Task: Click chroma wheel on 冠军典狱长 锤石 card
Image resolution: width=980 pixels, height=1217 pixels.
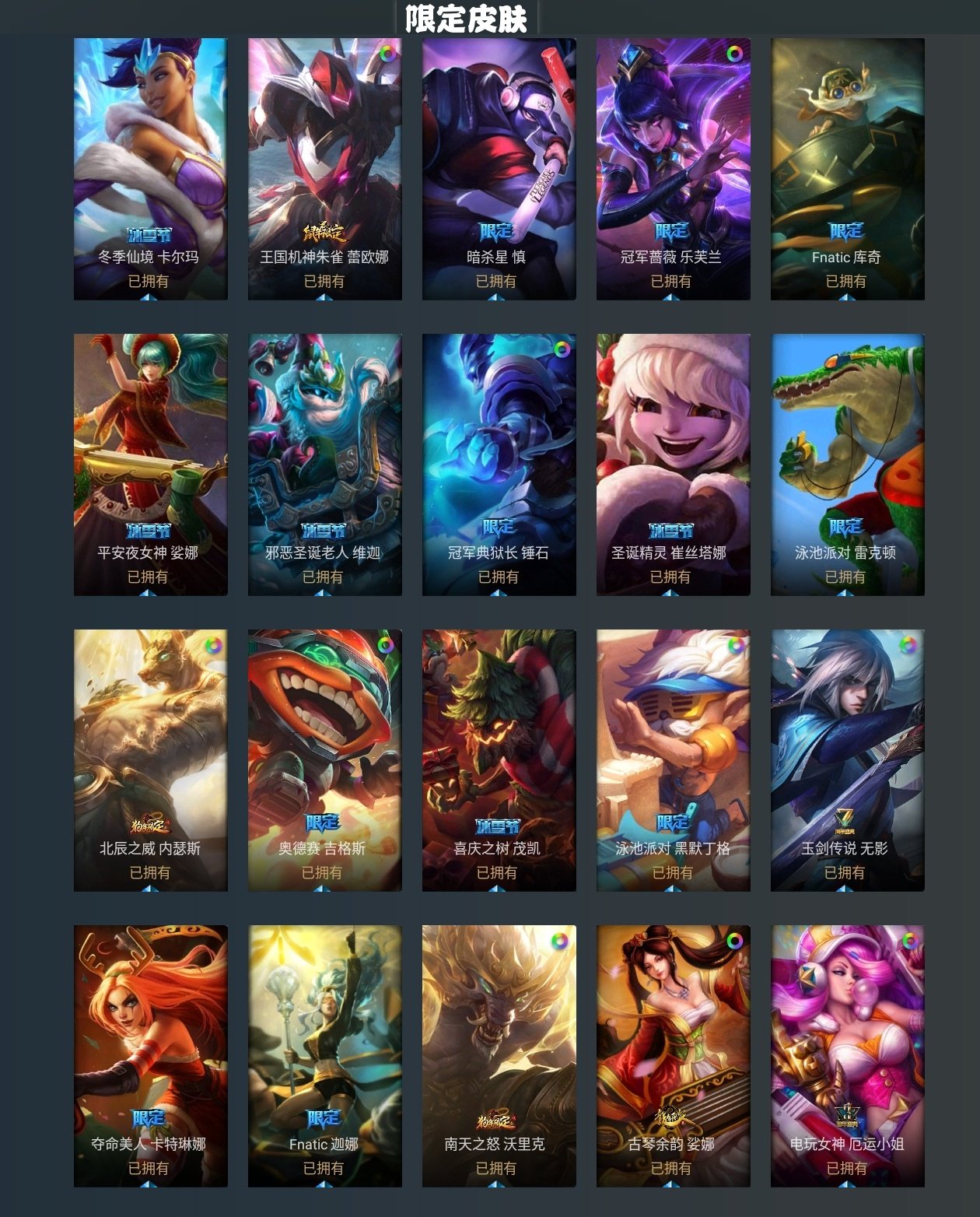Action: click(x=561, y=349)
